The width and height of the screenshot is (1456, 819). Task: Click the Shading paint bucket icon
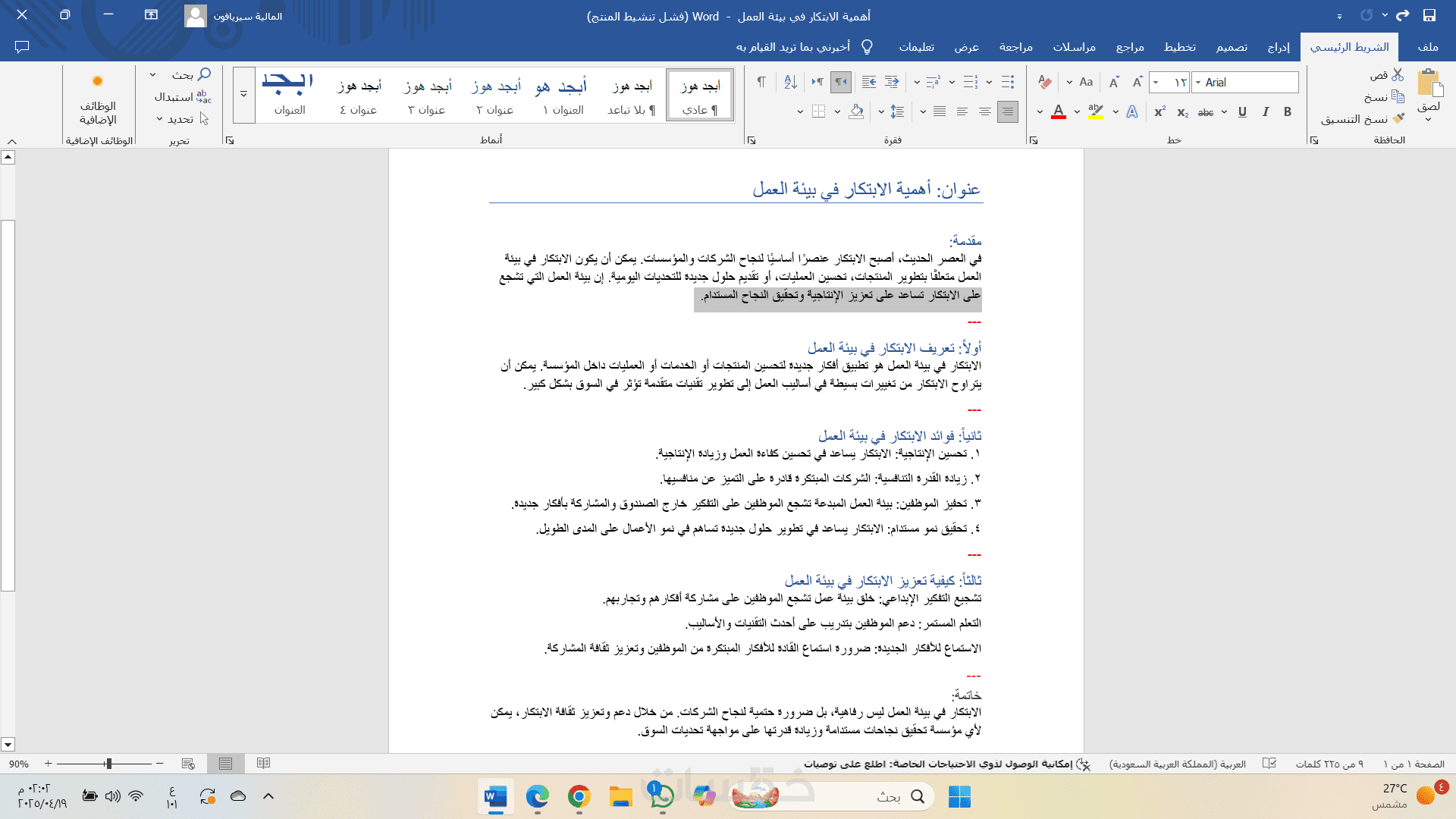856,111
